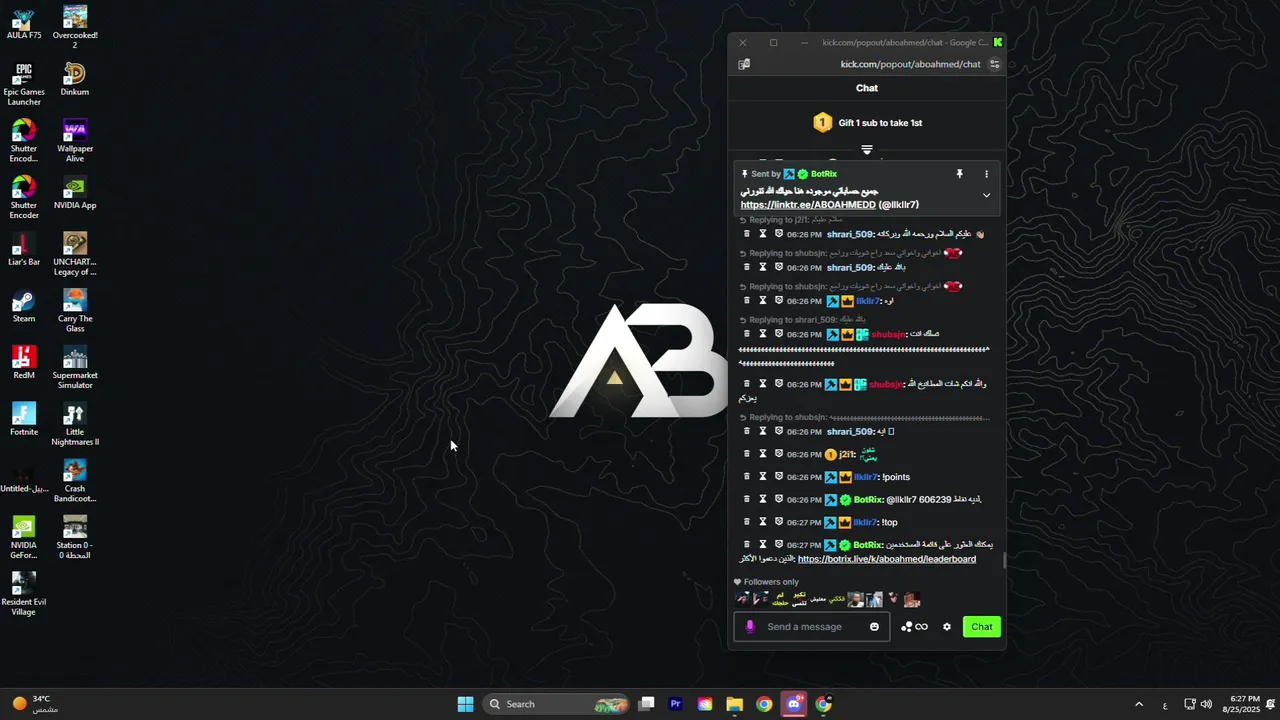Open the Windows Start menu

(x=465, y=704)
